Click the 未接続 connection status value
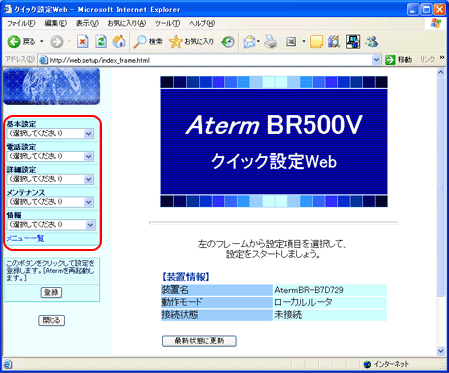The height and width of the screenshot is (373, 449). tap(288, 315)
